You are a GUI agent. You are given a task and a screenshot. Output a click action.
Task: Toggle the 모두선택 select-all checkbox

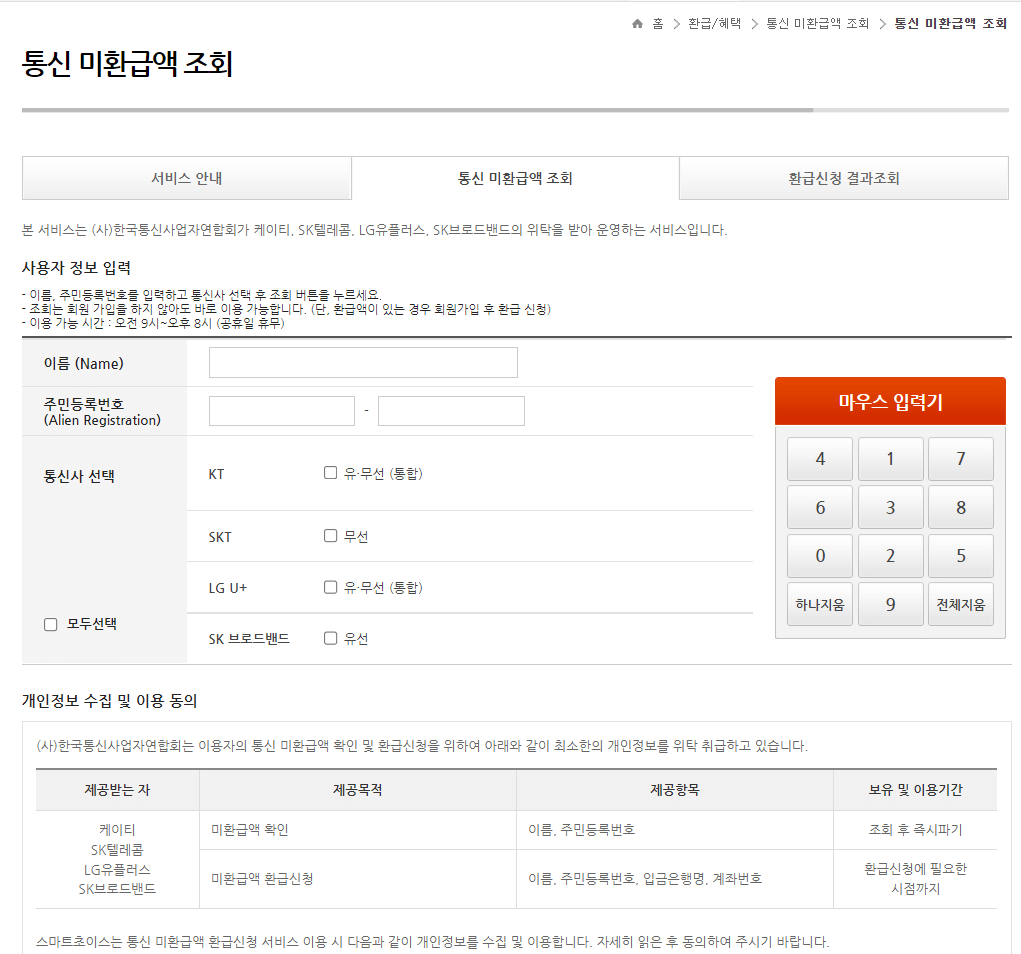[x=49, y=623]
